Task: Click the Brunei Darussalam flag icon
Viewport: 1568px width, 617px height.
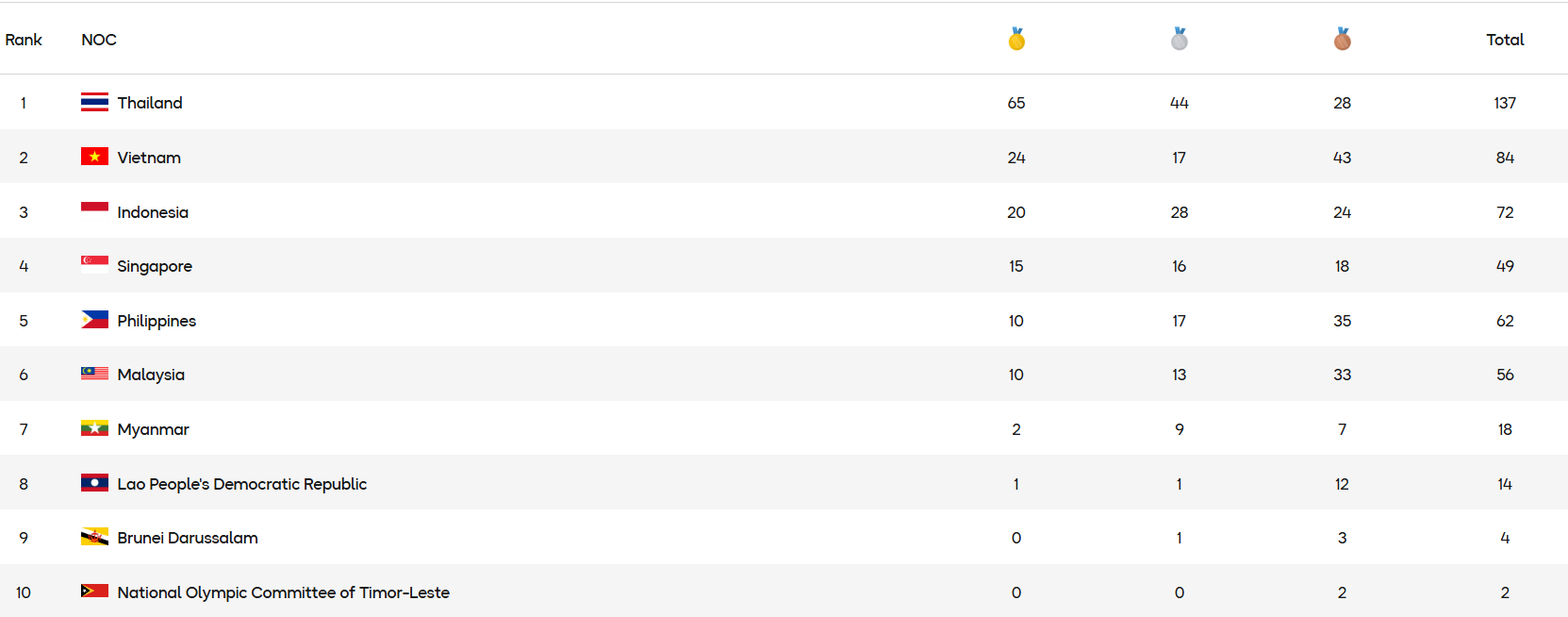Action: pyautogui.click(x=94, y=537)
